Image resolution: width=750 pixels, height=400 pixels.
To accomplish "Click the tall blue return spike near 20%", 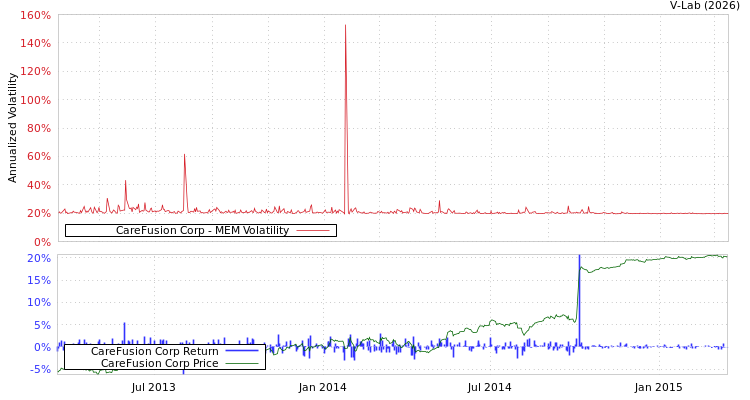I will click(578, 262).
